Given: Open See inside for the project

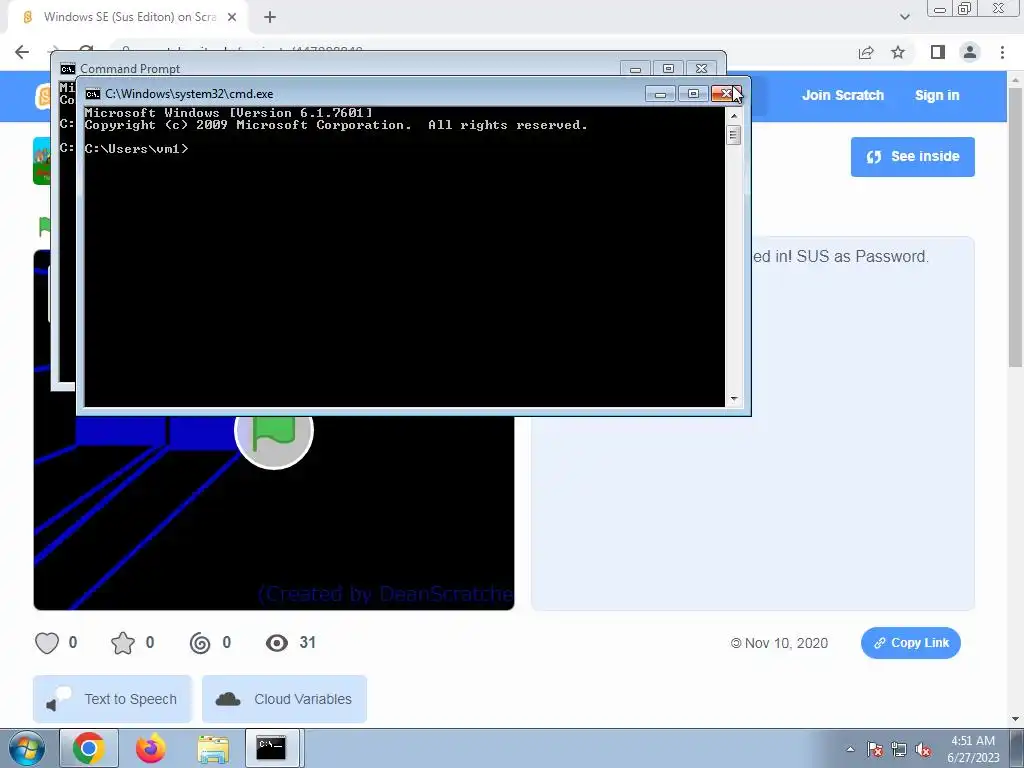Looking at the screenshot, I should coord(912,157).
